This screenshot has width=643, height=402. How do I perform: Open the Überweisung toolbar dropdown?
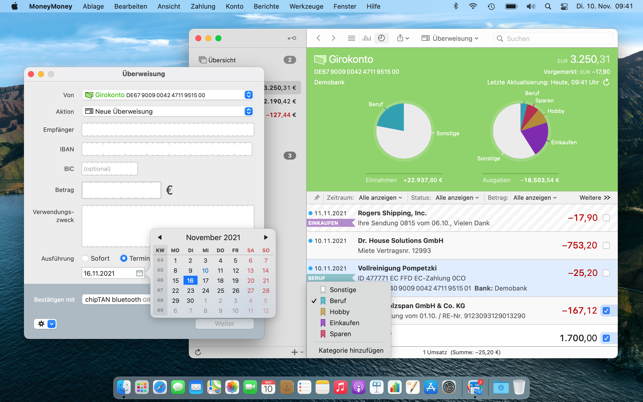point(450,38)
